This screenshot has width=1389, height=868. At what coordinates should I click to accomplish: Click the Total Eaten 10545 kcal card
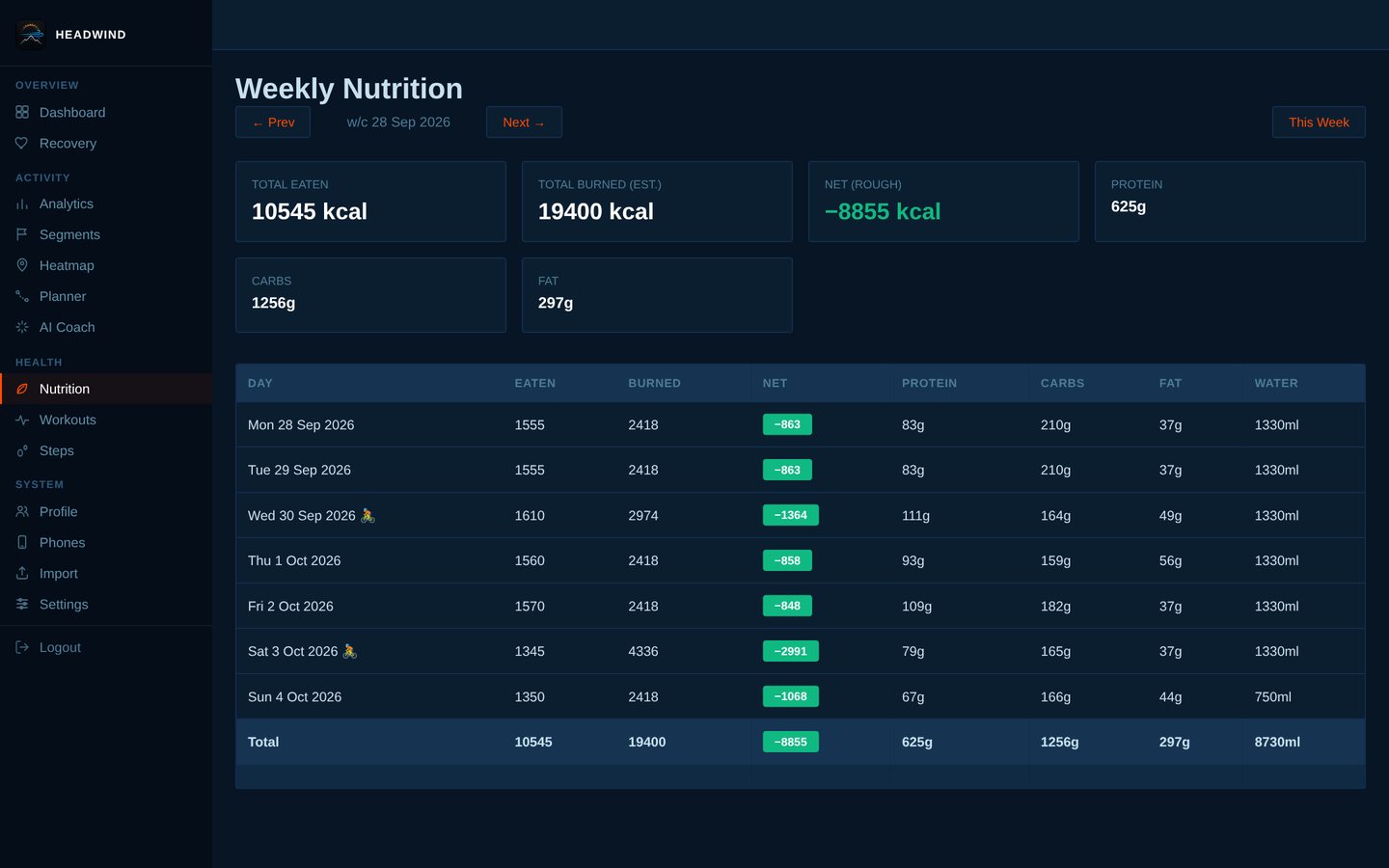[x=370, y=202]
